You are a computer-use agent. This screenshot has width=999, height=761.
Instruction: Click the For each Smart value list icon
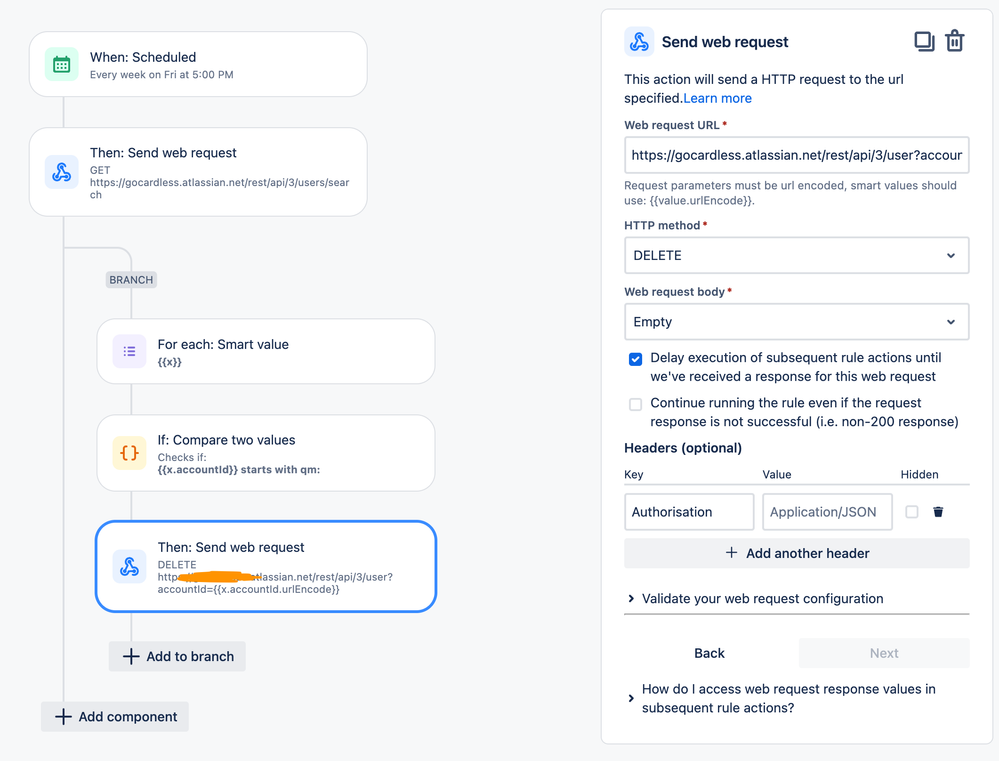click(x=129, y=351)
